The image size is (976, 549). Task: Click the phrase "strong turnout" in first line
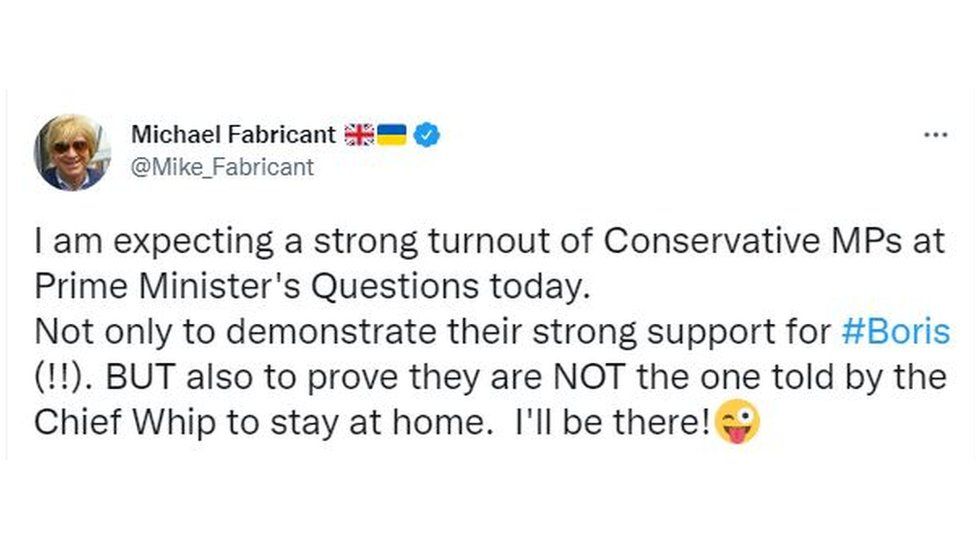click(431, 242)
